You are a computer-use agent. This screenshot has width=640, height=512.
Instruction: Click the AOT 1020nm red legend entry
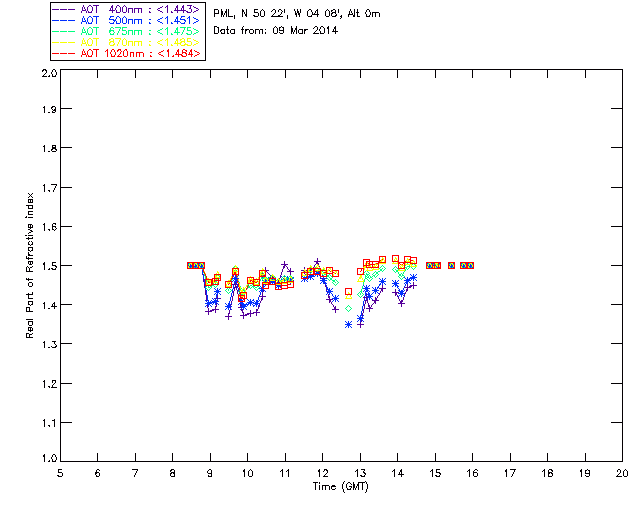point(126,53)
